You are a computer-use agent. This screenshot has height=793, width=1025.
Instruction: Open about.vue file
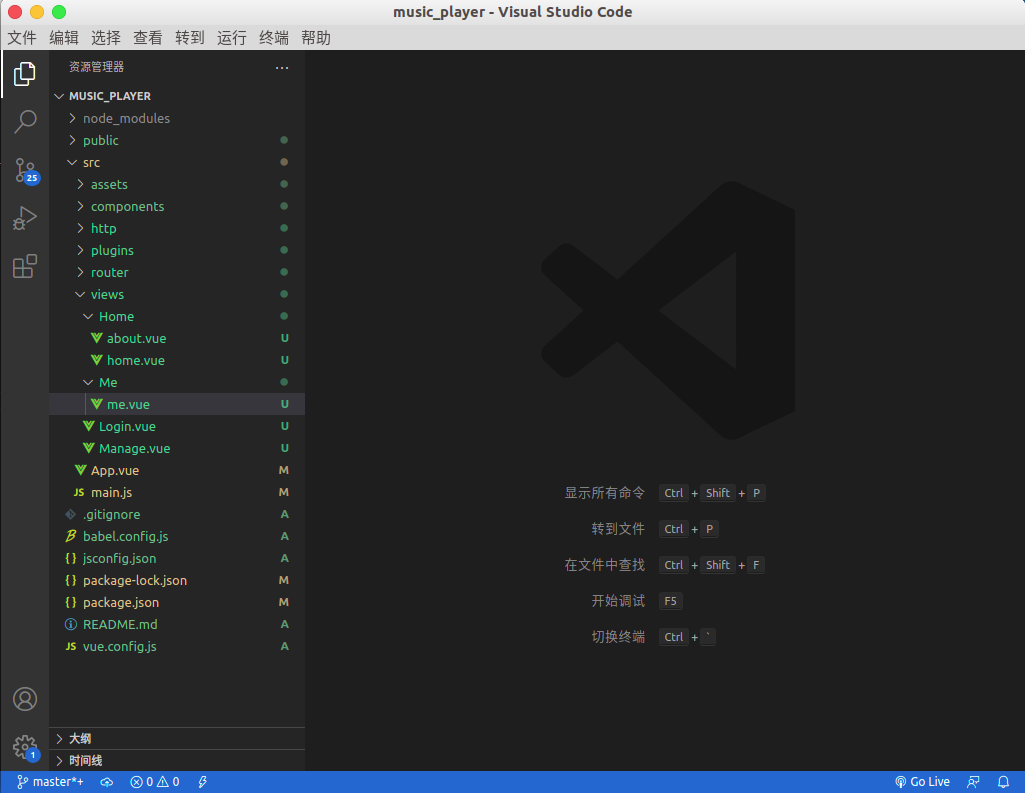tap(177, 338)
